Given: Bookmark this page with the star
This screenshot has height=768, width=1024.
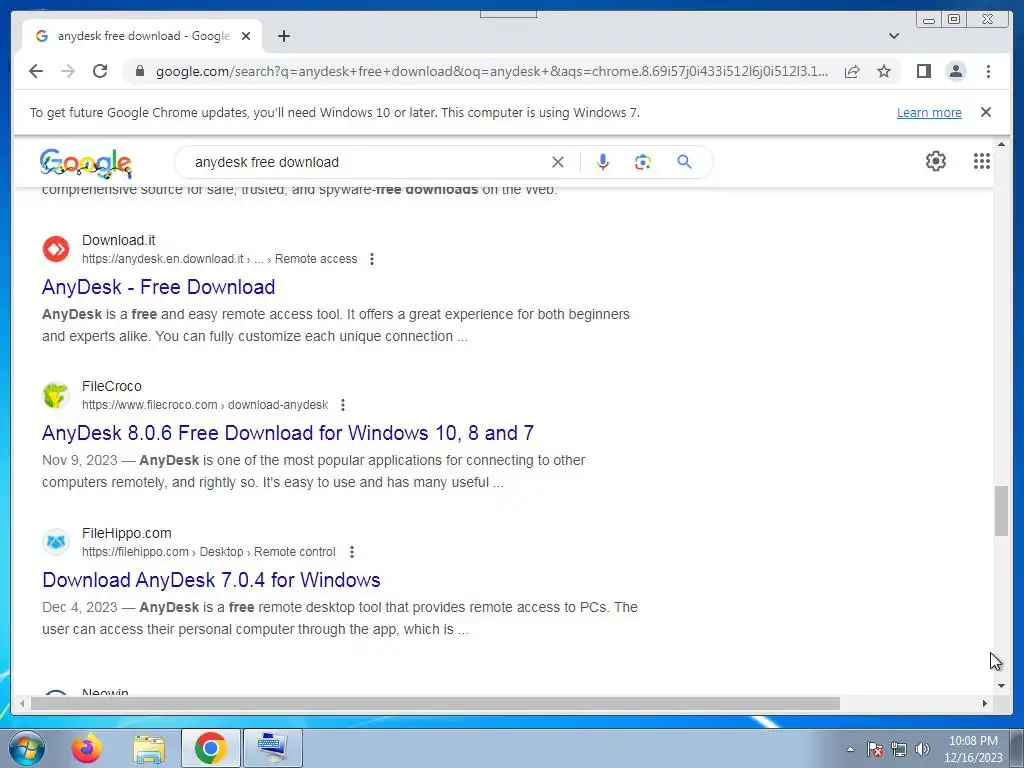Looking at the screenshot, I should pos(884,71).
